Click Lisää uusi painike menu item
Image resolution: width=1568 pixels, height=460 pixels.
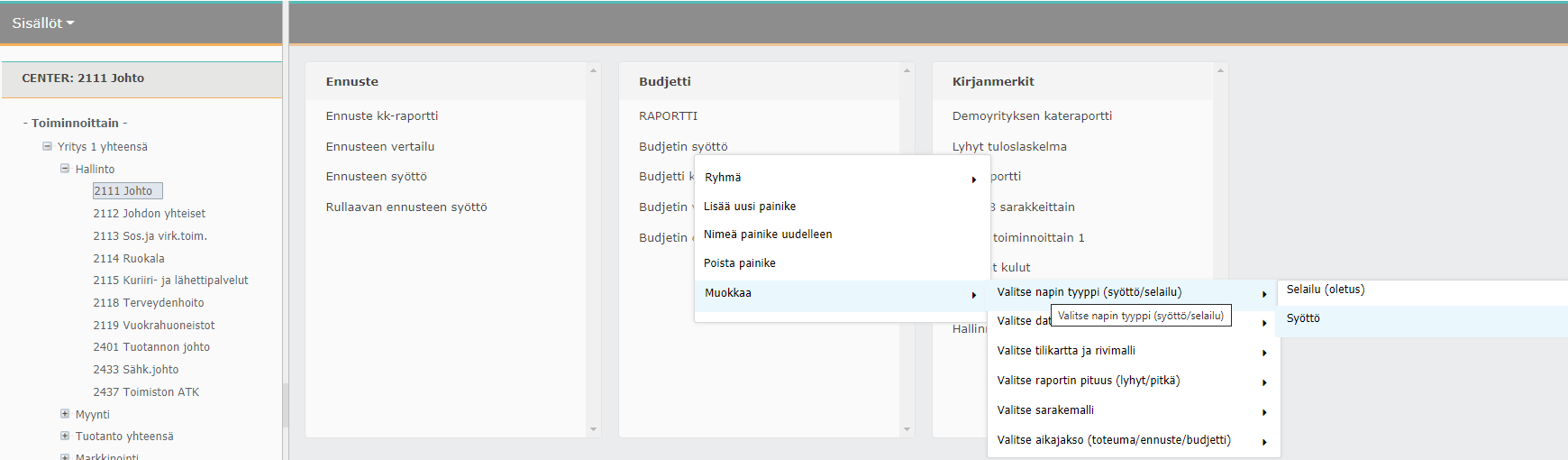(x=750, y=207)
